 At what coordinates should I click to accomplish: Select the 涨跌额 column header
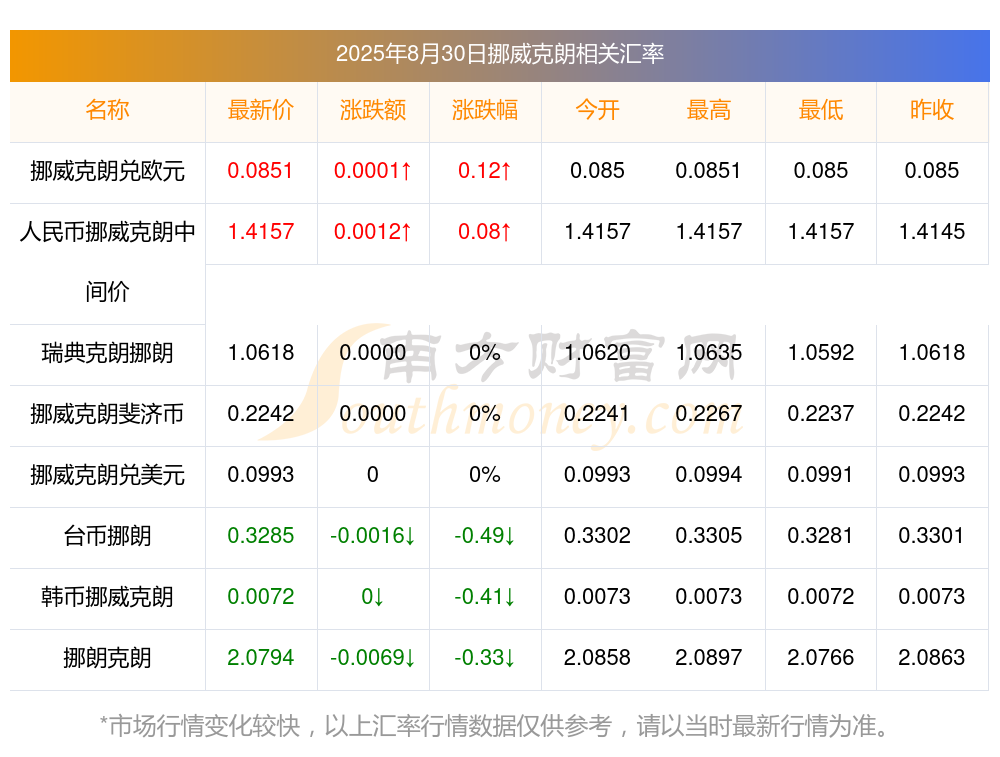(x=373, y=110)
